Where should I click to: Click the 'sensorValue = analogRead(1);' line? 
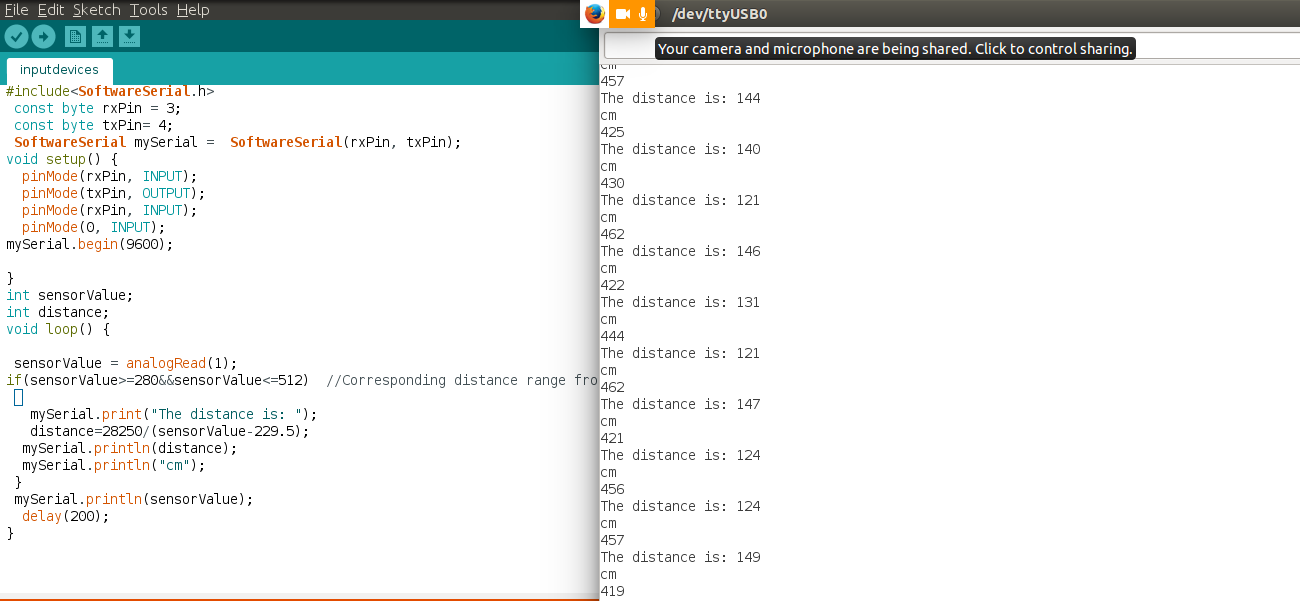126,363
